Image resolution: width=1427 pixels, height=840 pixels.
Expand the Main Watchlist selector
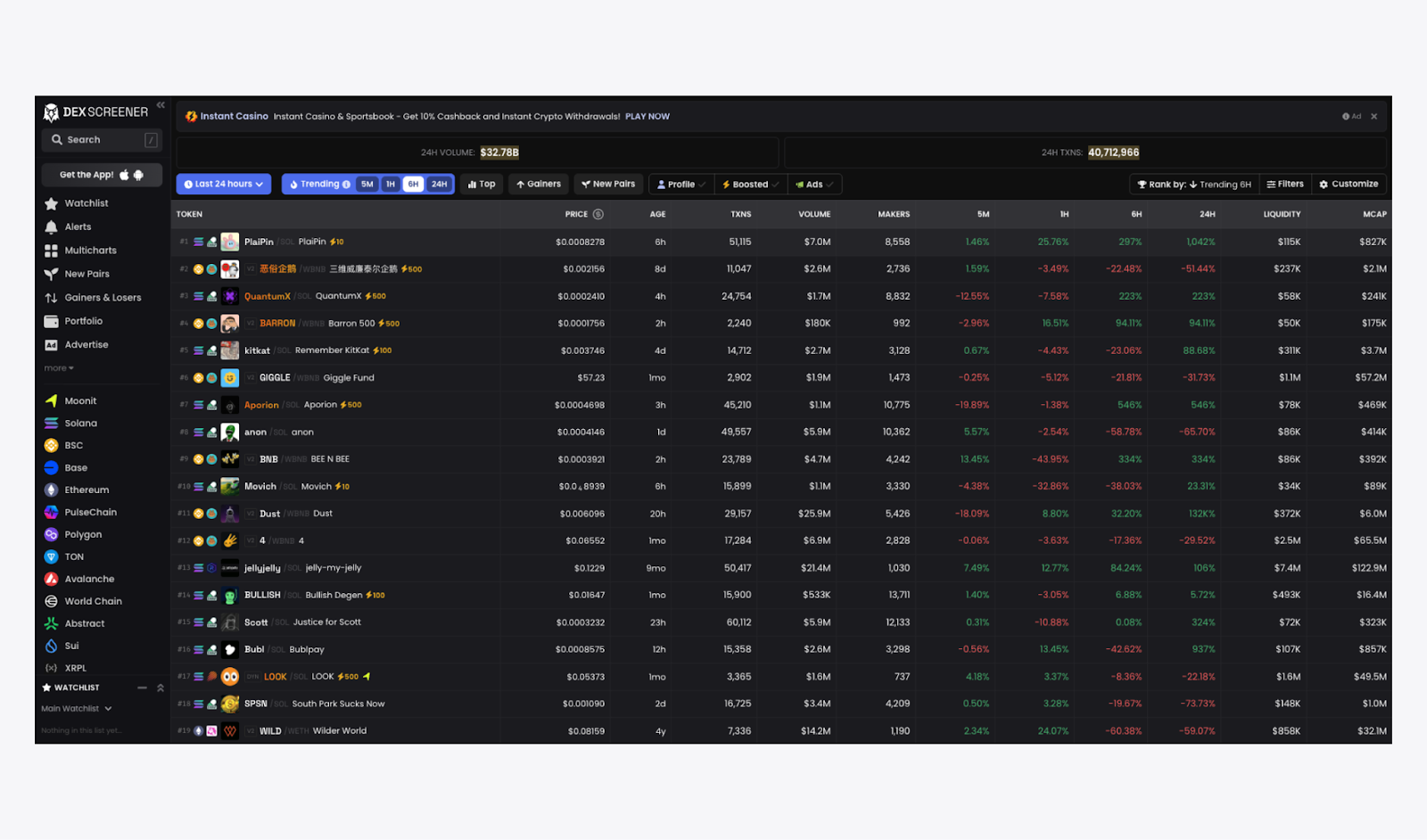76,708
